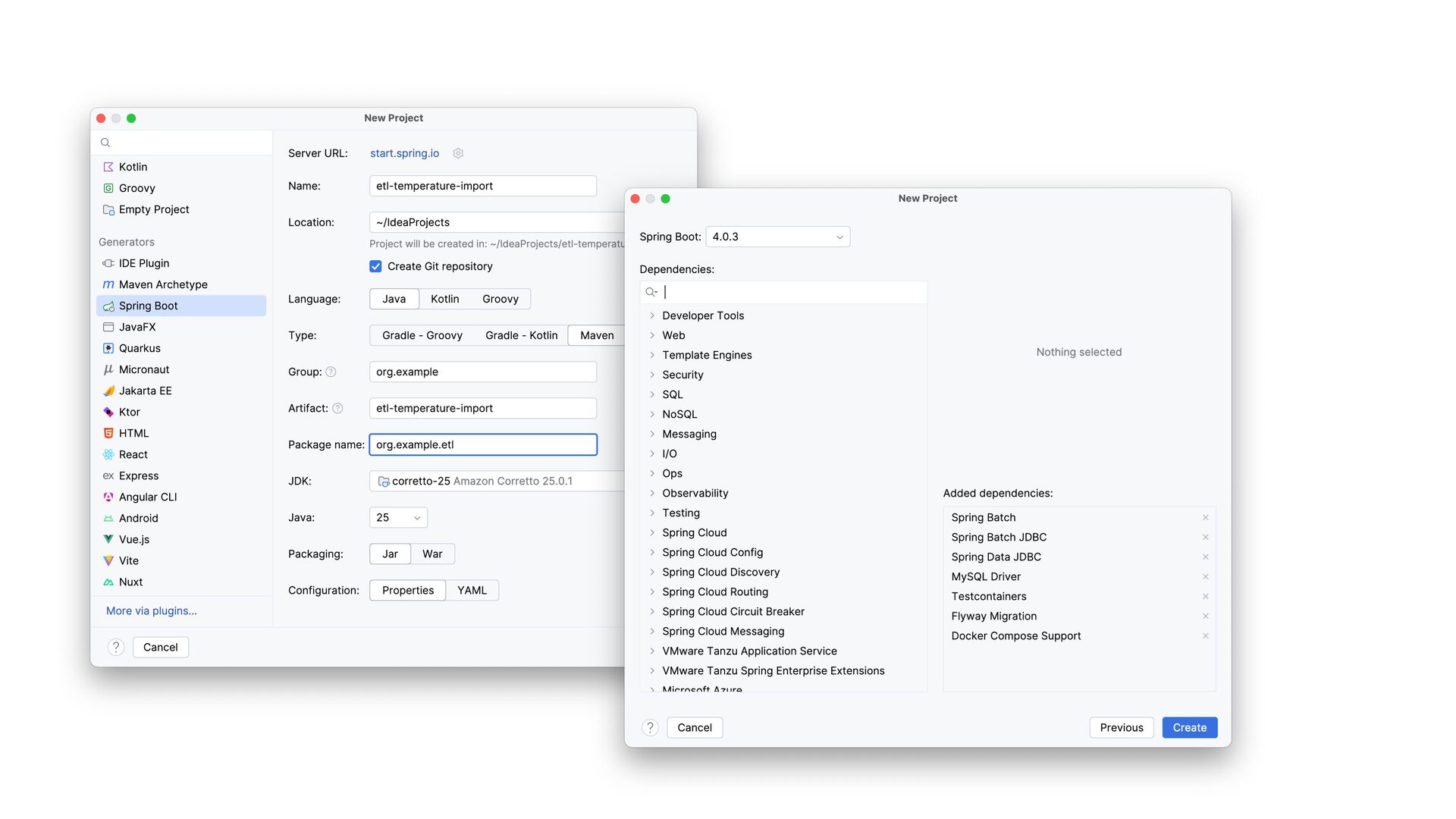Select the Ktor generator icon

click(x=108, y=412)
